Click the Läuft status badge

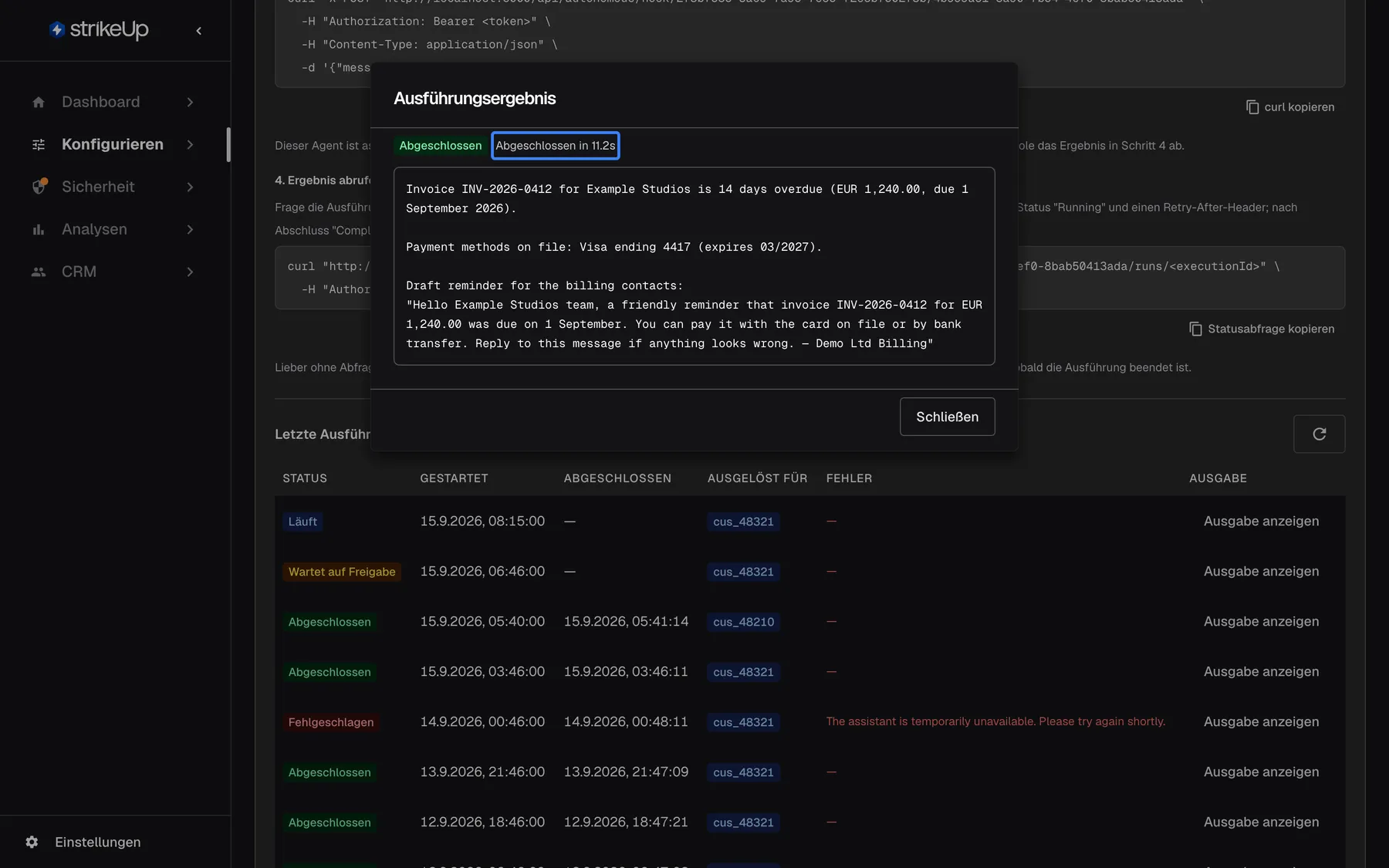click(302, 522)
